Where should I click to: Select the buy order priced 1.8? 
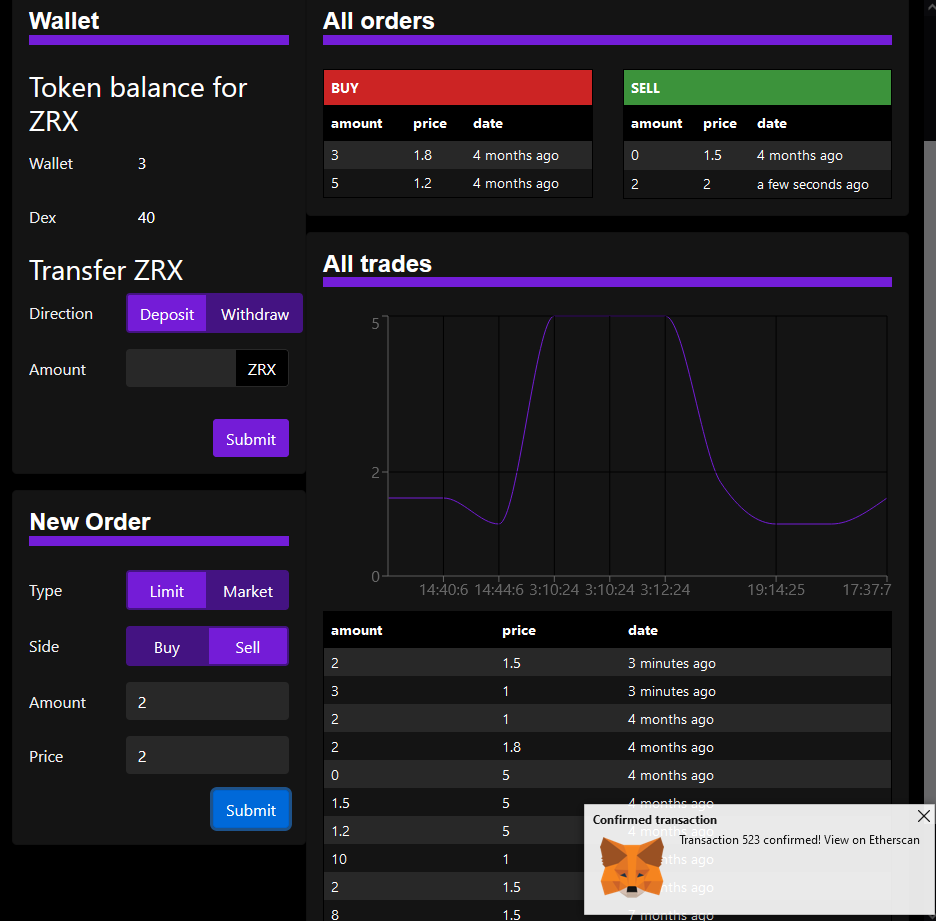click(x=458, y=156)
